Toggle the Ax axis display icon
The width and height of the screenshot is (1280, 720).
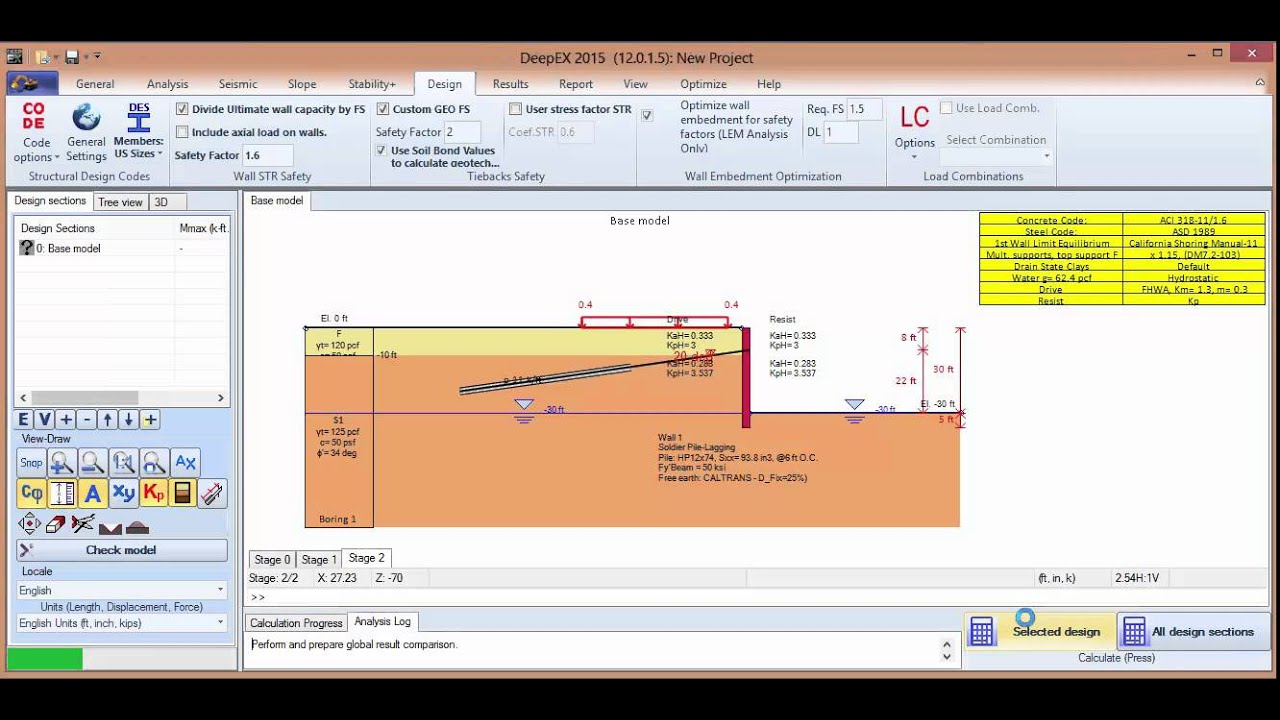pos(185,462)
